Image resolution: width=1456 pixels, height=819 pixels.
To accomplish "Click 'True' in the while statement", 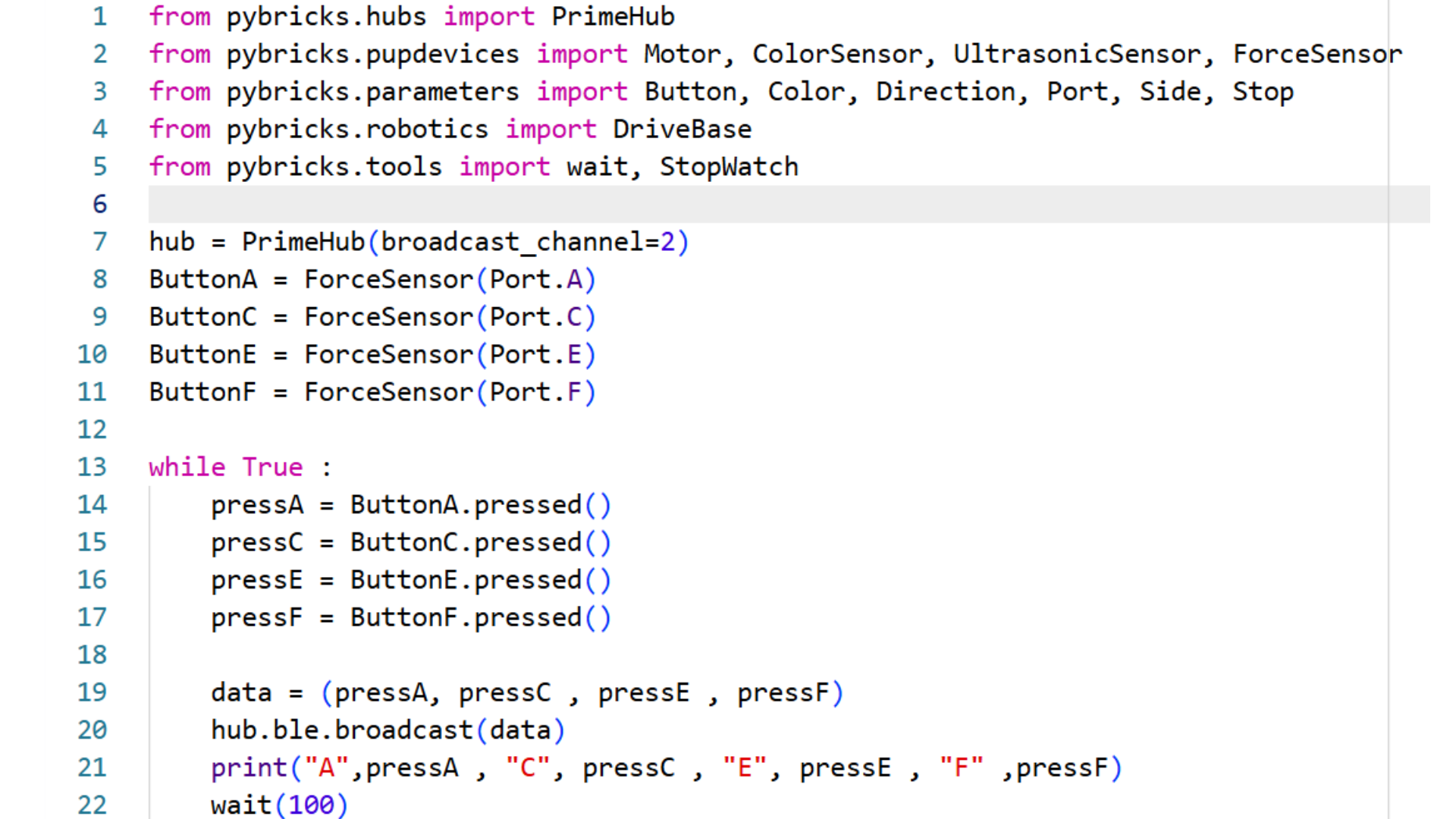I will pyautogui.click(x=272, y=467).
